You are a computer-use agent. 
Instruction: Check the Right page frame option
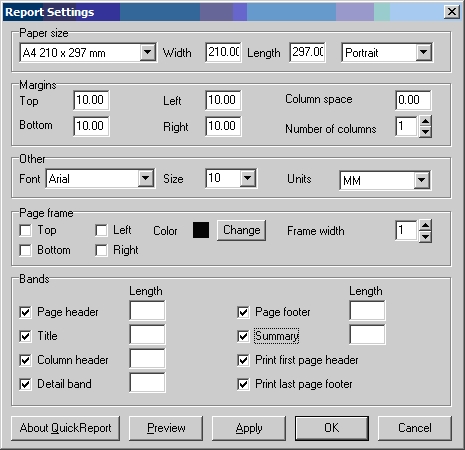[101, 251]
